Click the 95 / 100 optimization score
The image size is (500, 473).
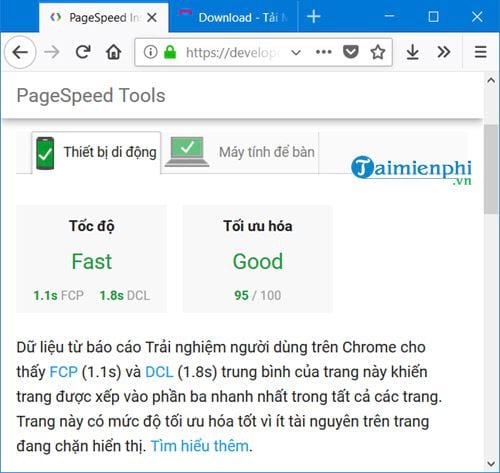(258, 295)
